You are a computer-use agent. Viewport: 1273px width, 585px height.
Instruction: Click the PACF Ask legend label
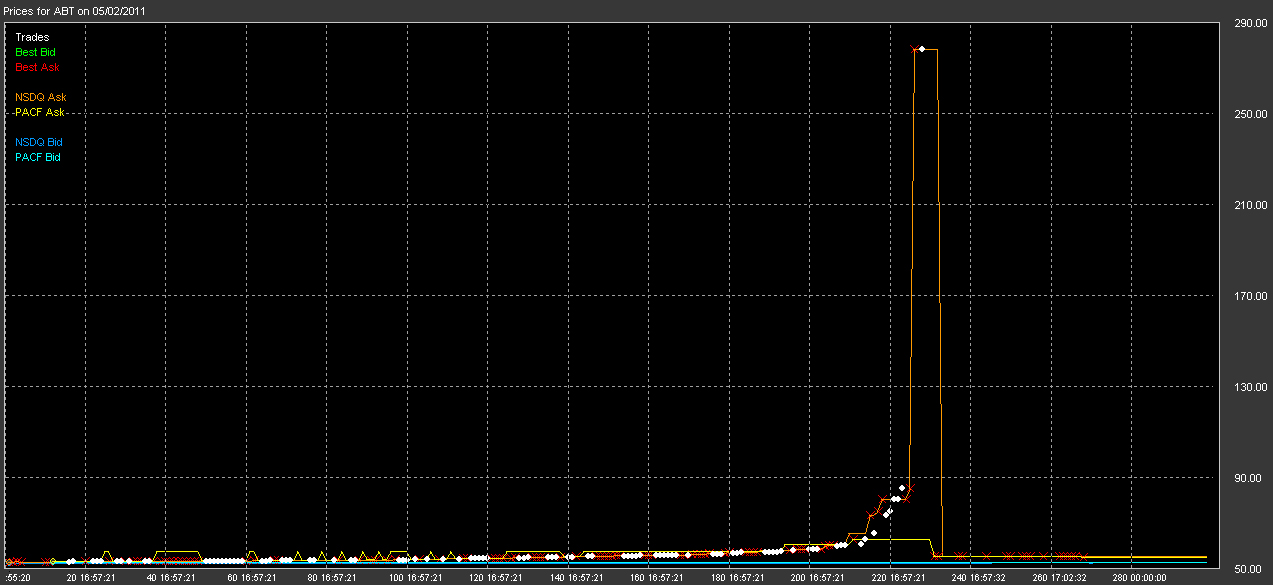(x=40, y=112)
